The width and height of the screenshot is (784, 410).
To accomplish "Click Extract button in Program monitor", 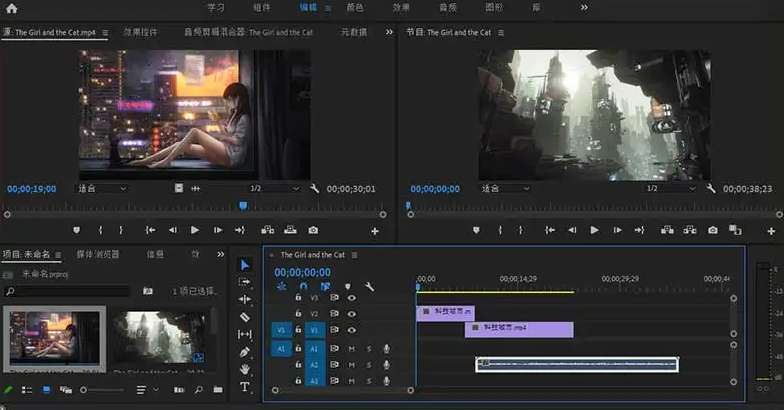I will click(x=690, y=230).
